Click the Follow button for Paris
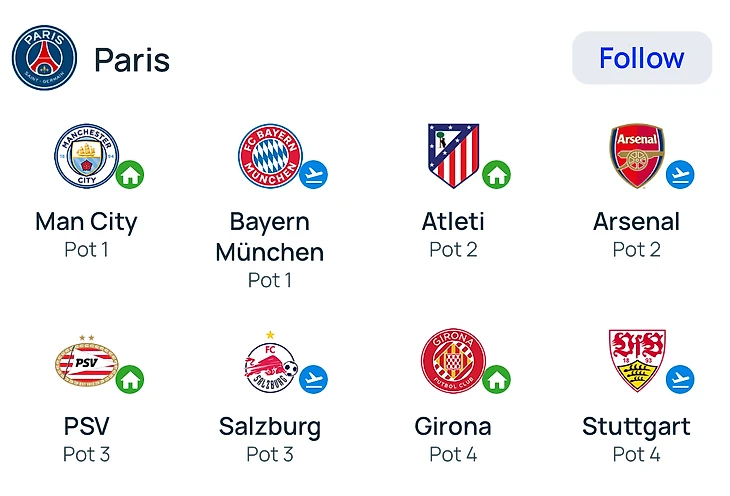Screen dimensions: 730x496 pos(642,58)
